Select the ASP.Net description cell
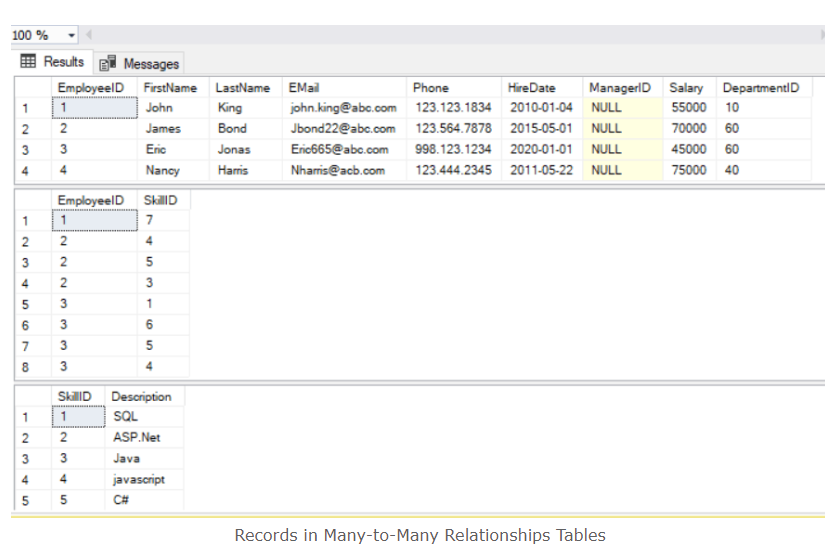 (136, 438)
